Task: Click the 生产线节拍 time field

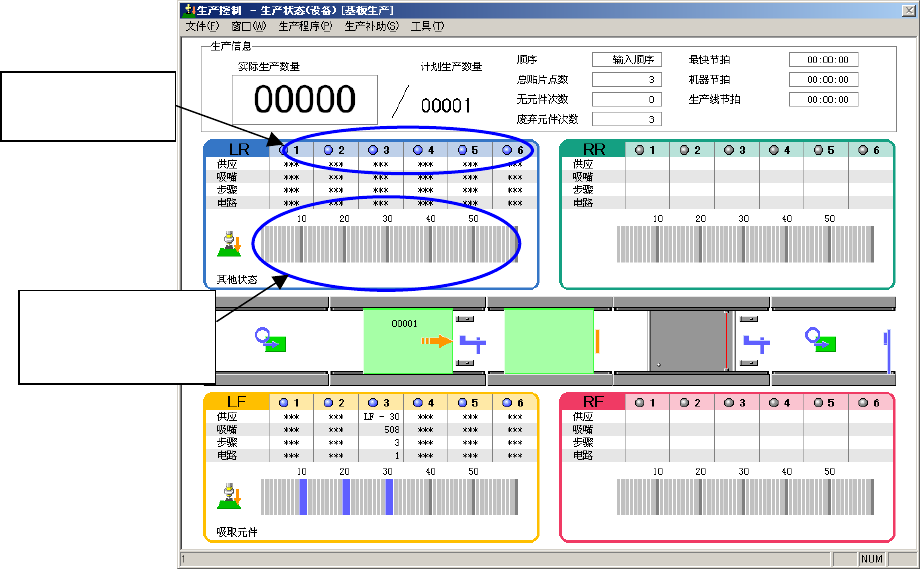Action: pyautogui.click(x=824, y=99)
